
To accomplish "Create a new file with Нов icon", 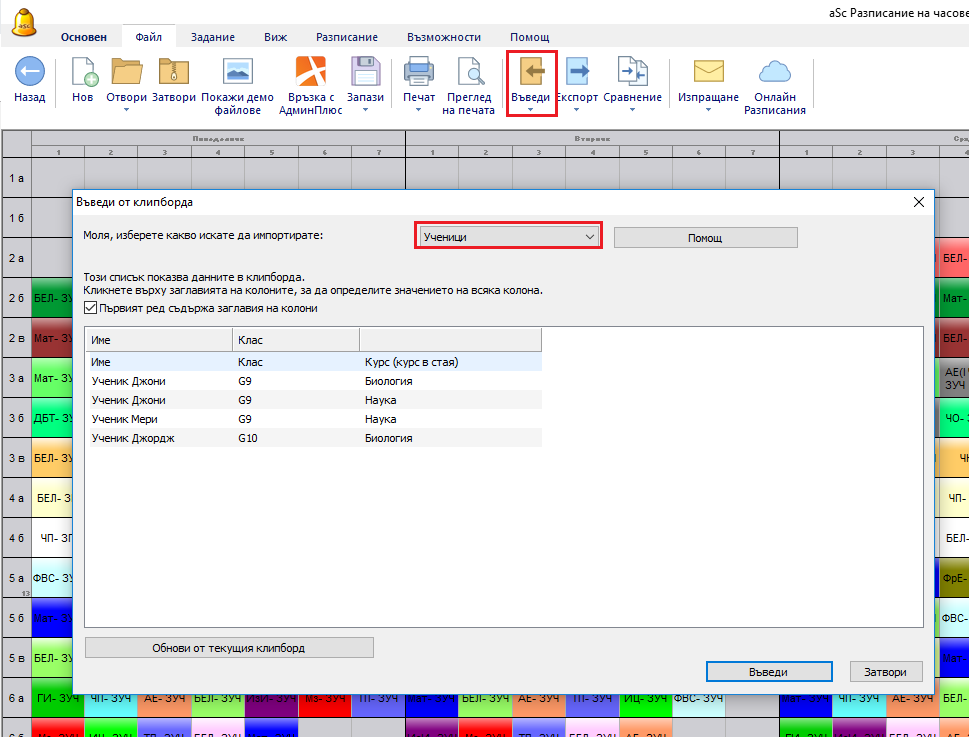I will click(83, 72).
